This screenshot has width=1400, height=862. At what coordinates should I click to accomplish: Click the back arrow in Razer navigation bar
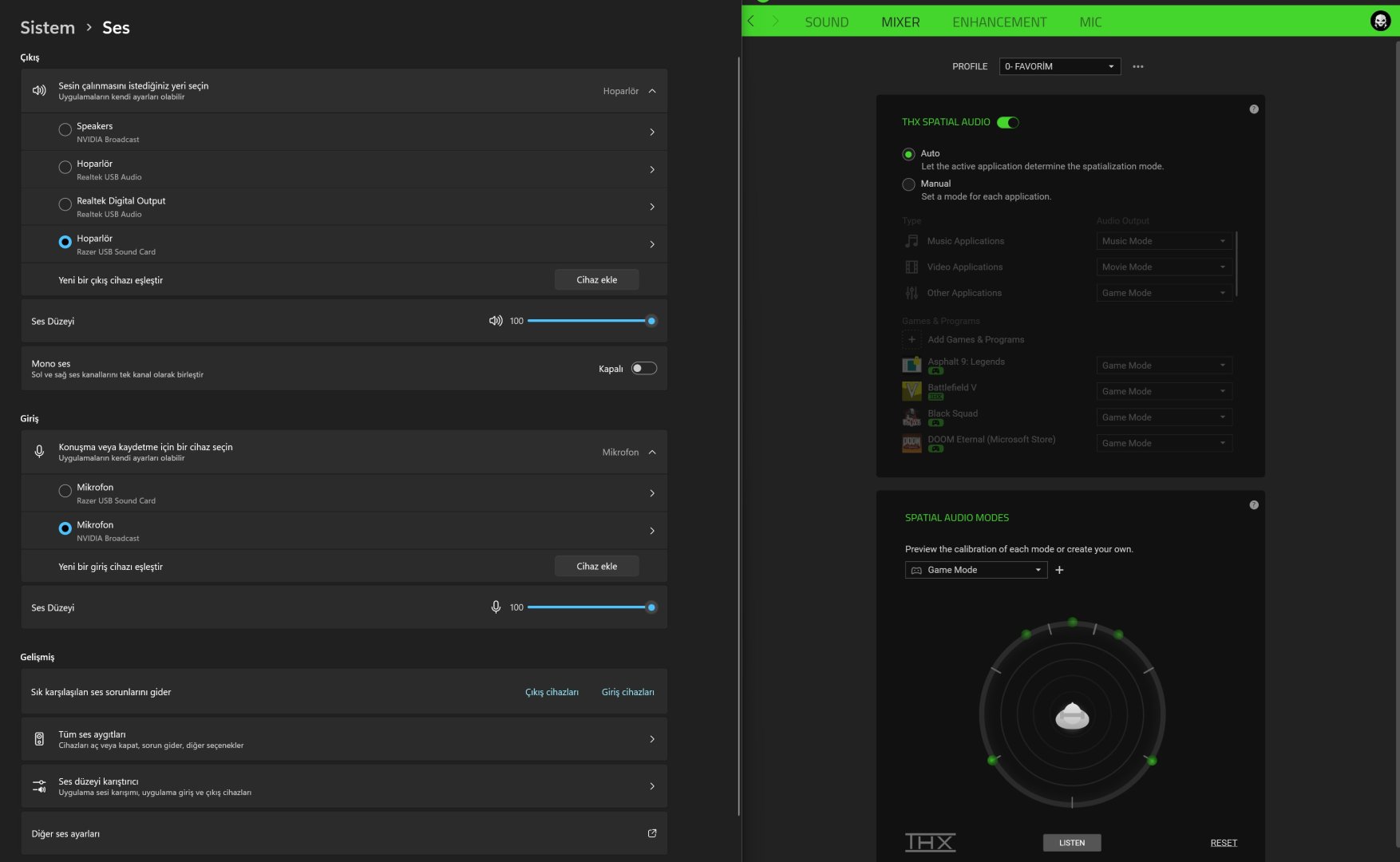[x=750, y=22]
